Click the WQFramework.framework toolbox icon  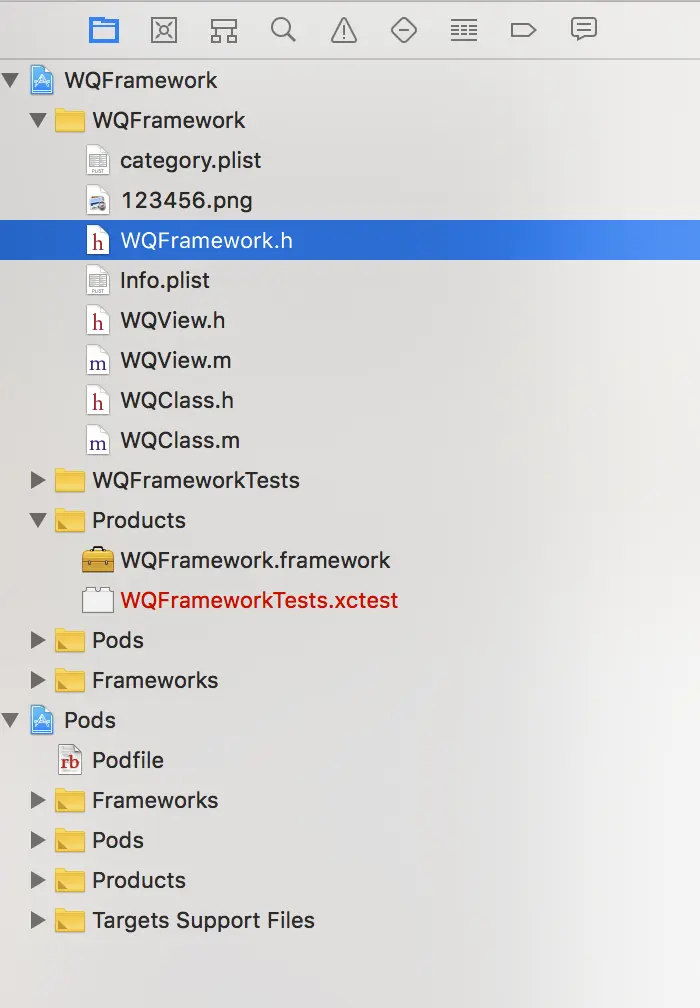tap(98, 560)
